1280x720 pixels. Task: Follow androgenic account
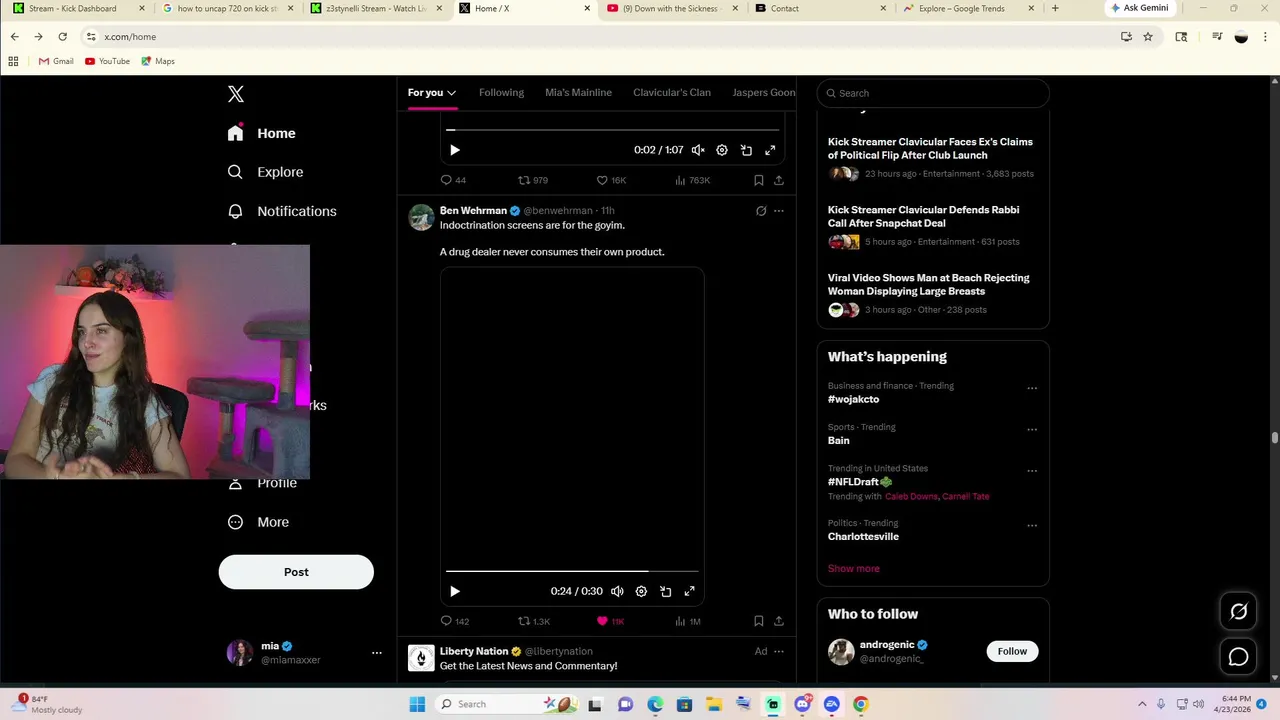[x=1012, y=651]
